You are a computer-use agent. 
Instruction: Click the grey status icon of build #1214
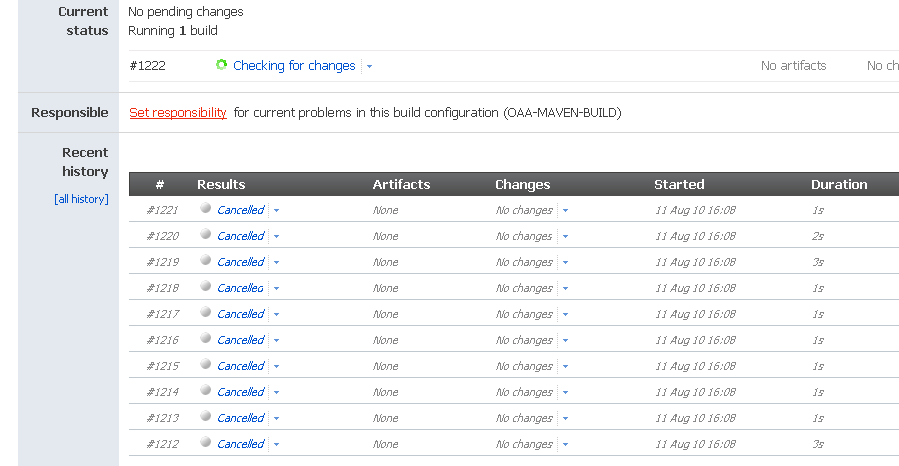click(205, 390)
